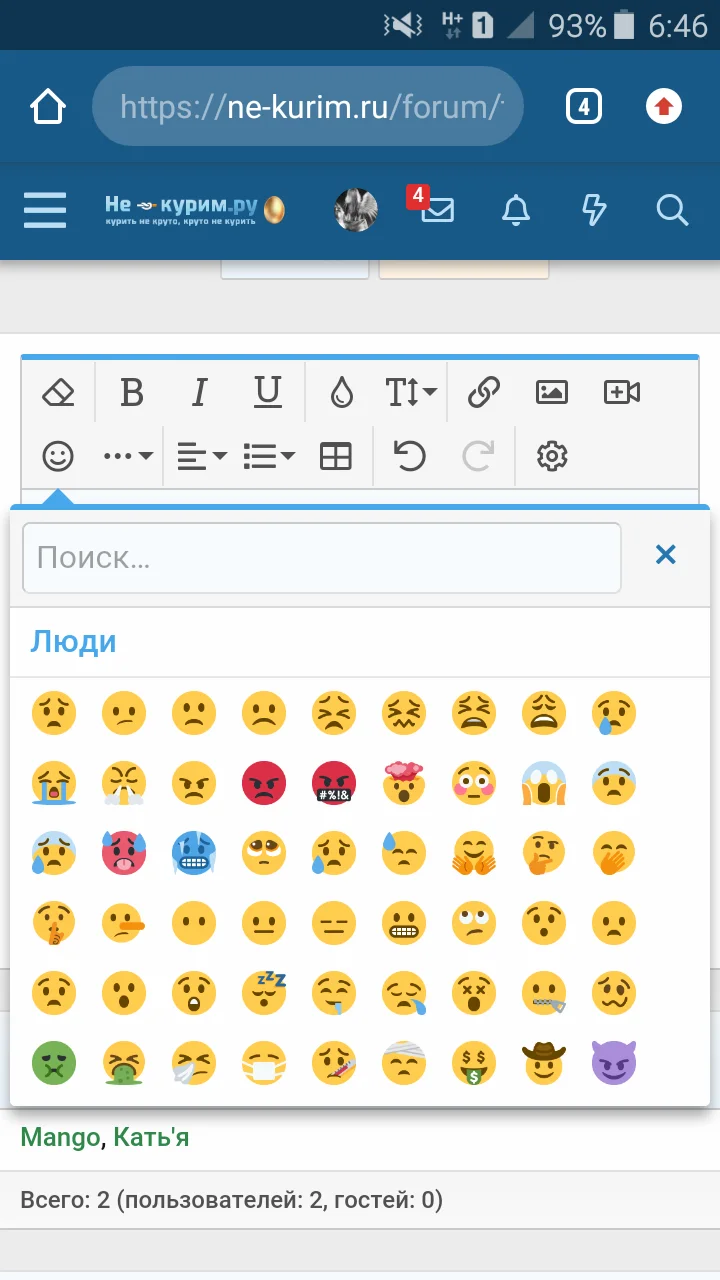Pick the crossed-out eyes dizzy face emoji
720x1280 pixels.
tap(474, 993)
